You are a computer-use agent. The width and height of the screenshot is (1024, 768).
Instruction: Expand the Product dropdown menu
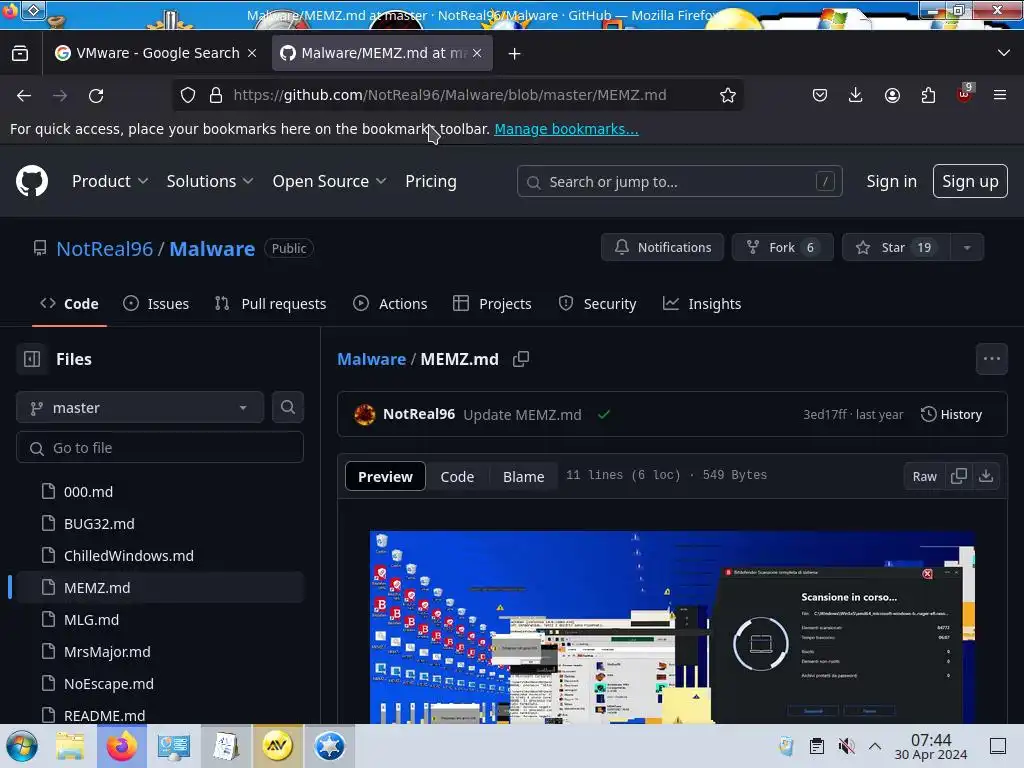[x=110, y=181]
